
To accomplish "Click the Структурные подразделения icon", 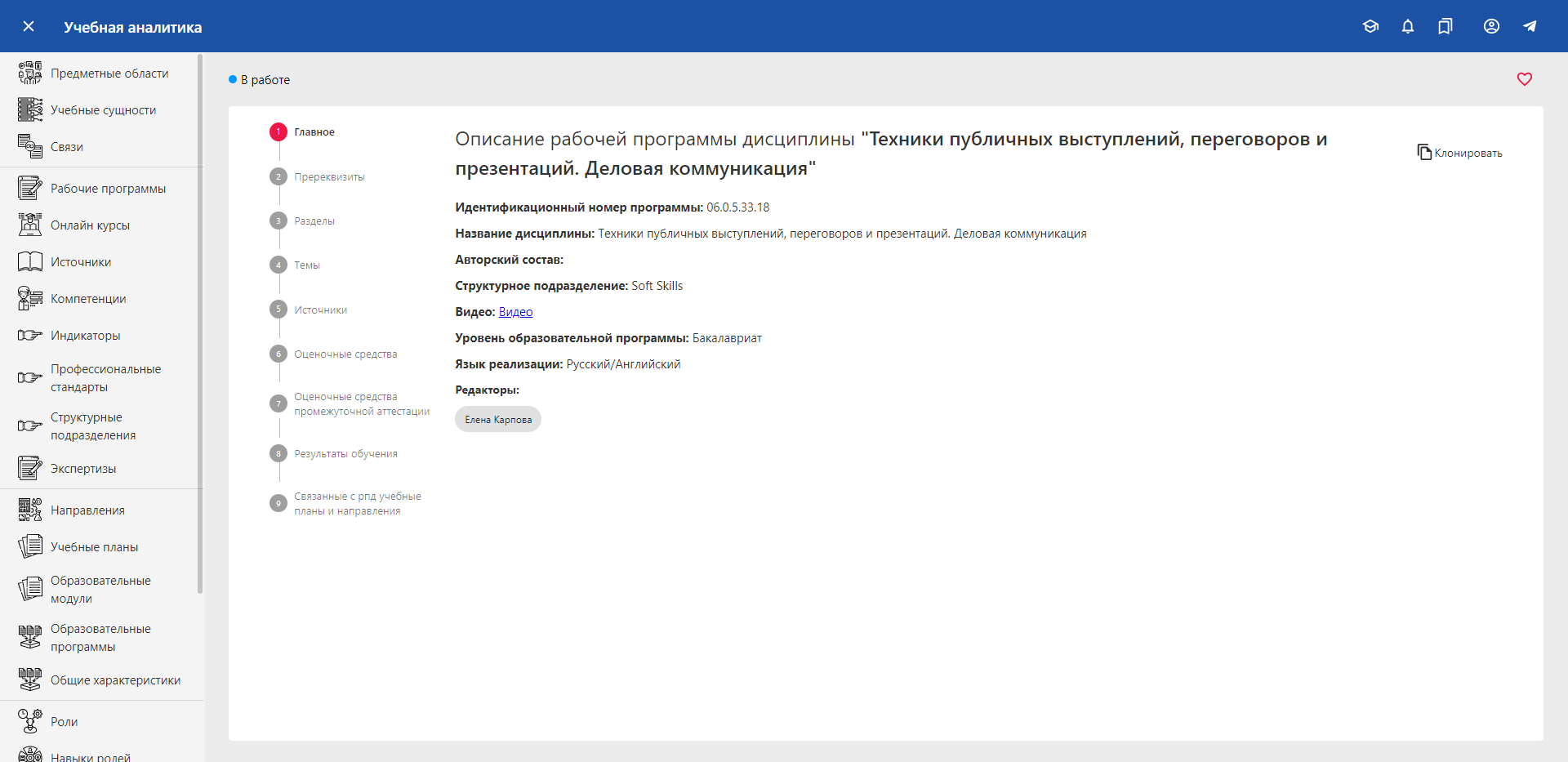I will coord(30,426).
